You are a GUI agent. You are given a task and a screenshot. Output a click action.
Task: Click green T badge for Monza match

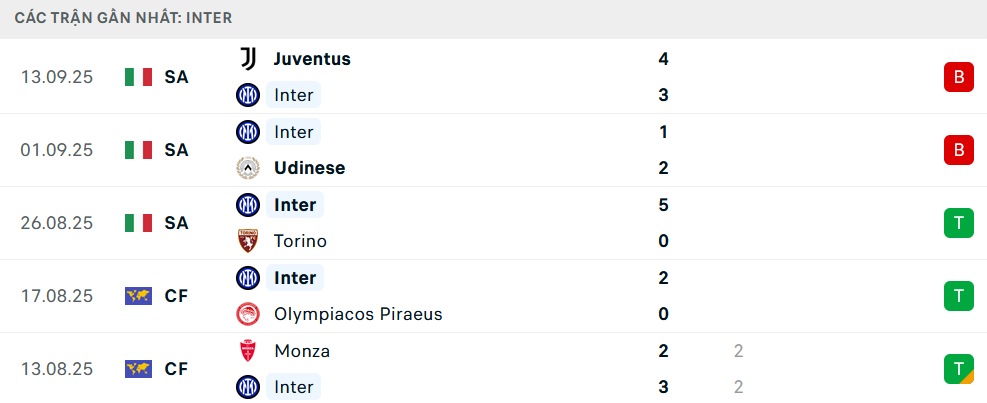coord(958,369)
